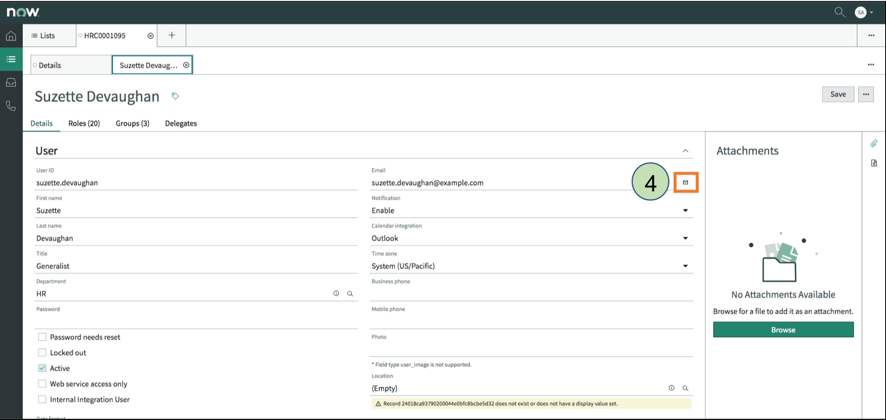The image size is (886, 420).
Task: Click the Attachments panel heading
Action: 747,151
